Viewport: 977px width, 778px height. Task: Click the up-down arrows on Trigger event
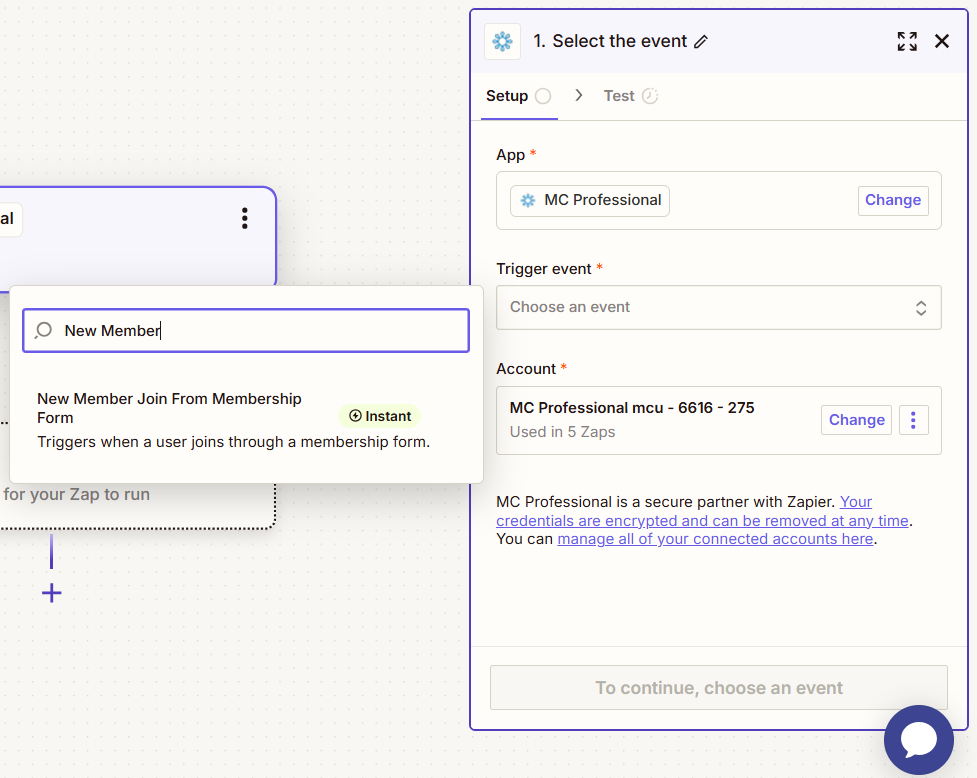pos(921,308)
